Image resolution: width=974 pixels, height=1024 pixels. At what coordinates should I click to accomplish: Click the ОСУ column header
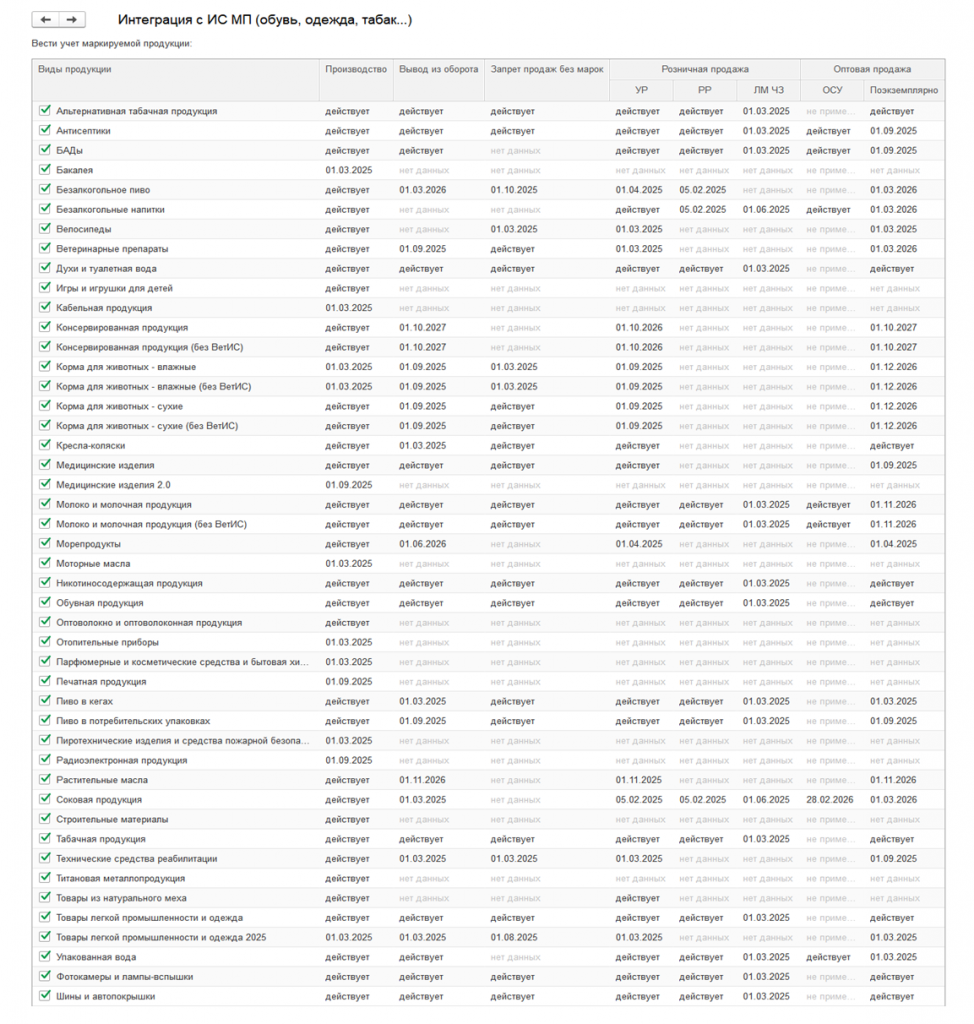(832, 90)
